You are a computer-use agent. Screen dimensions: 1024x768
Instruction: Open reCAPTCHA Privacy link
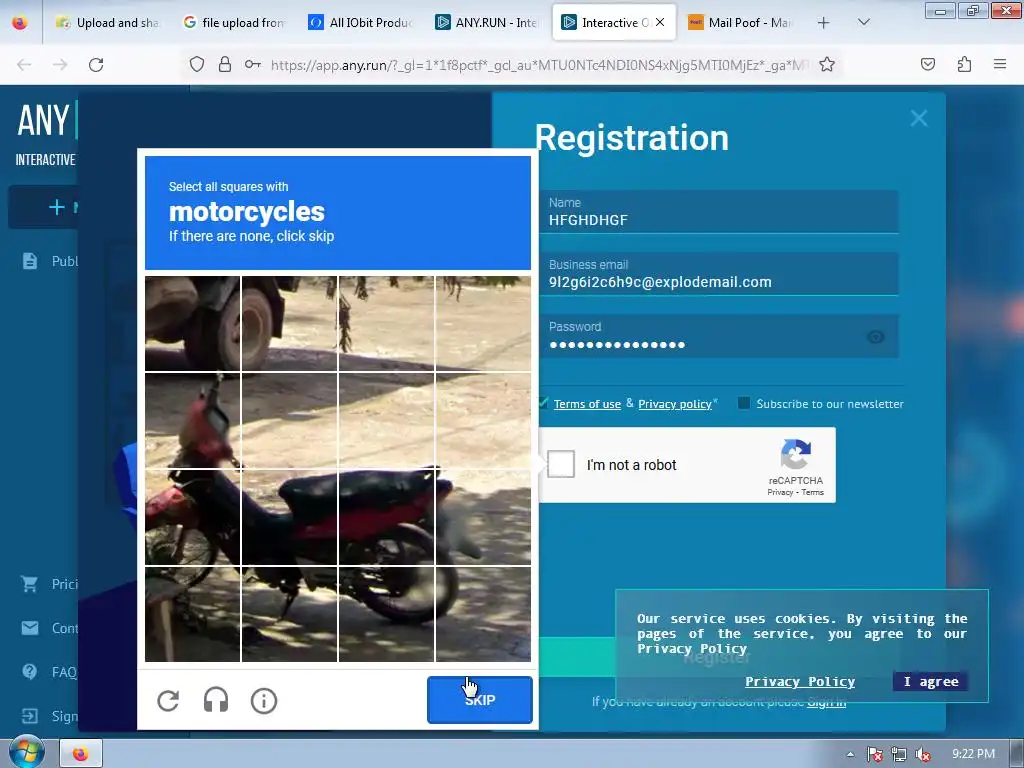click(780, 492)
